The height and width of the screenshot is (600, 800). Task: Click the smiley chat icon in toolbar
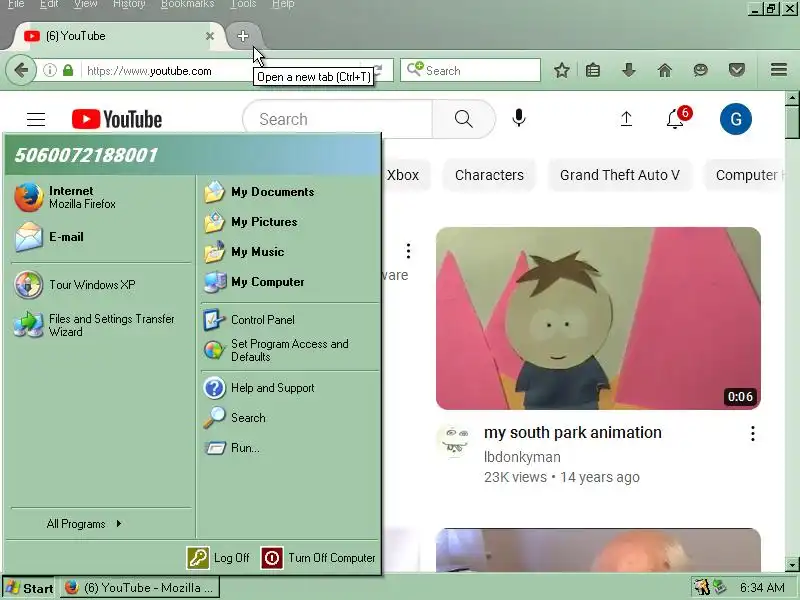[x=701, y=70]
